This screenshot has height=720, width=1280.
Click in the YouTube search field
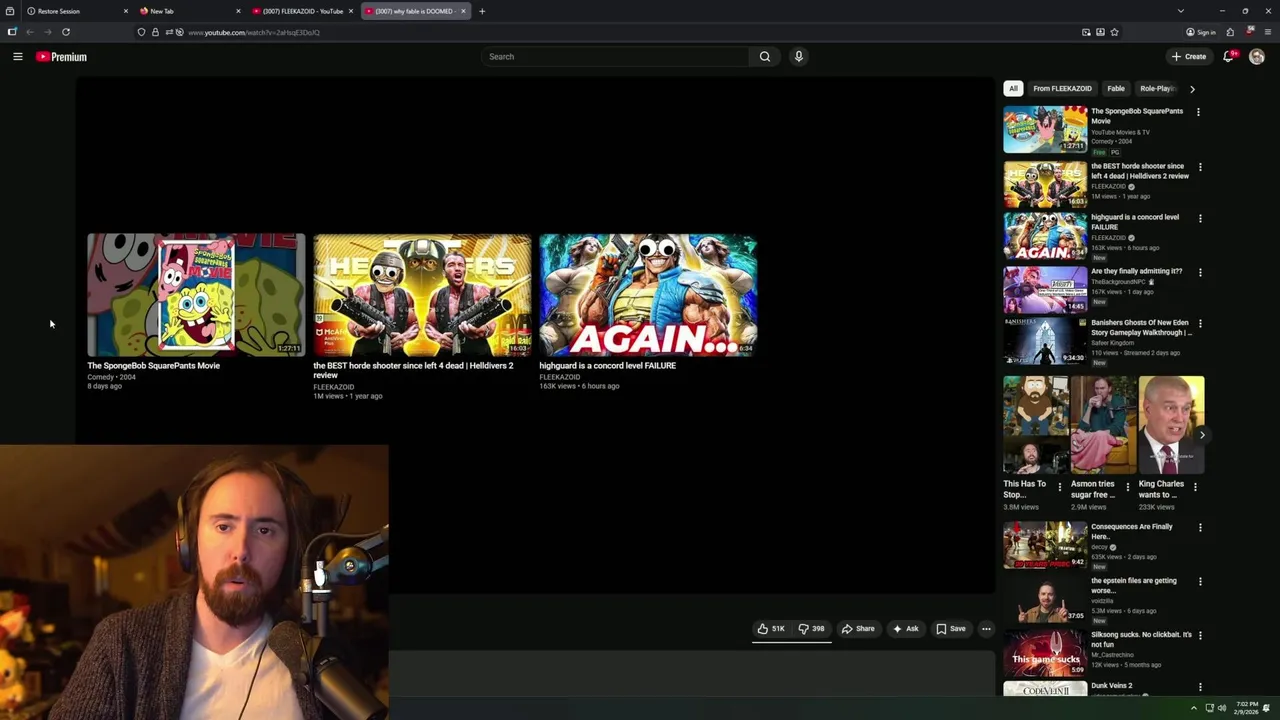pos(615,57)
